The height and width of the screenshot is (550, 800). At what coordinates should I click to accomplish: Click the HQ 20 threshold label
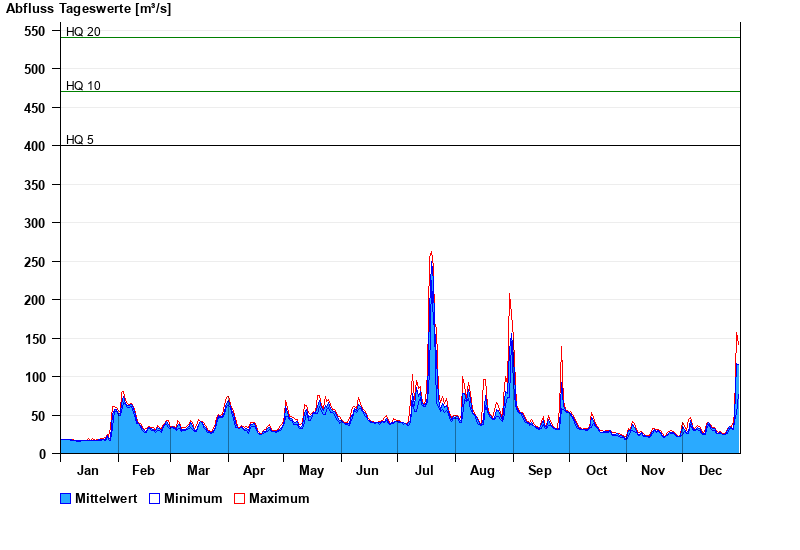pos(83,32)
